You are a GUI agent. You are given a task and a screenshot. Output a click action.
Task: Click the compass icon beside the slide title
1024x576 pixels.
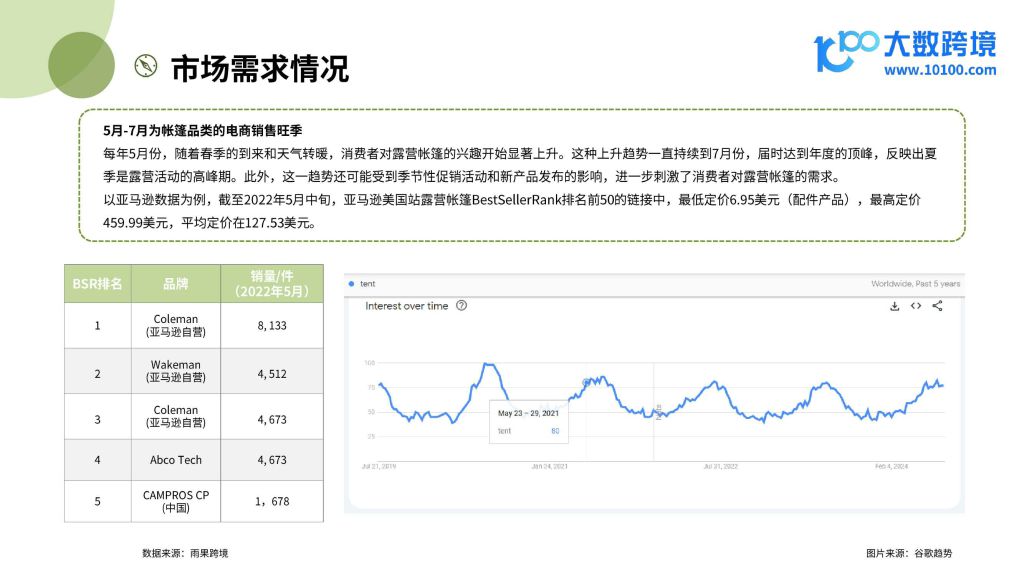click(x=146, y=66)
